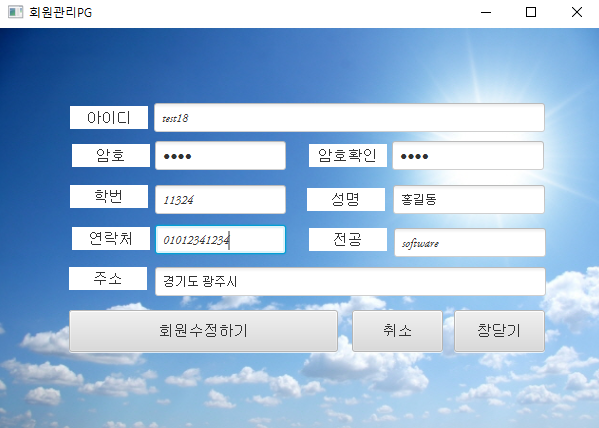The width and height of the screenshot is (599, 428).
Task: Click the 취소 button
Action: coord(397,331)
